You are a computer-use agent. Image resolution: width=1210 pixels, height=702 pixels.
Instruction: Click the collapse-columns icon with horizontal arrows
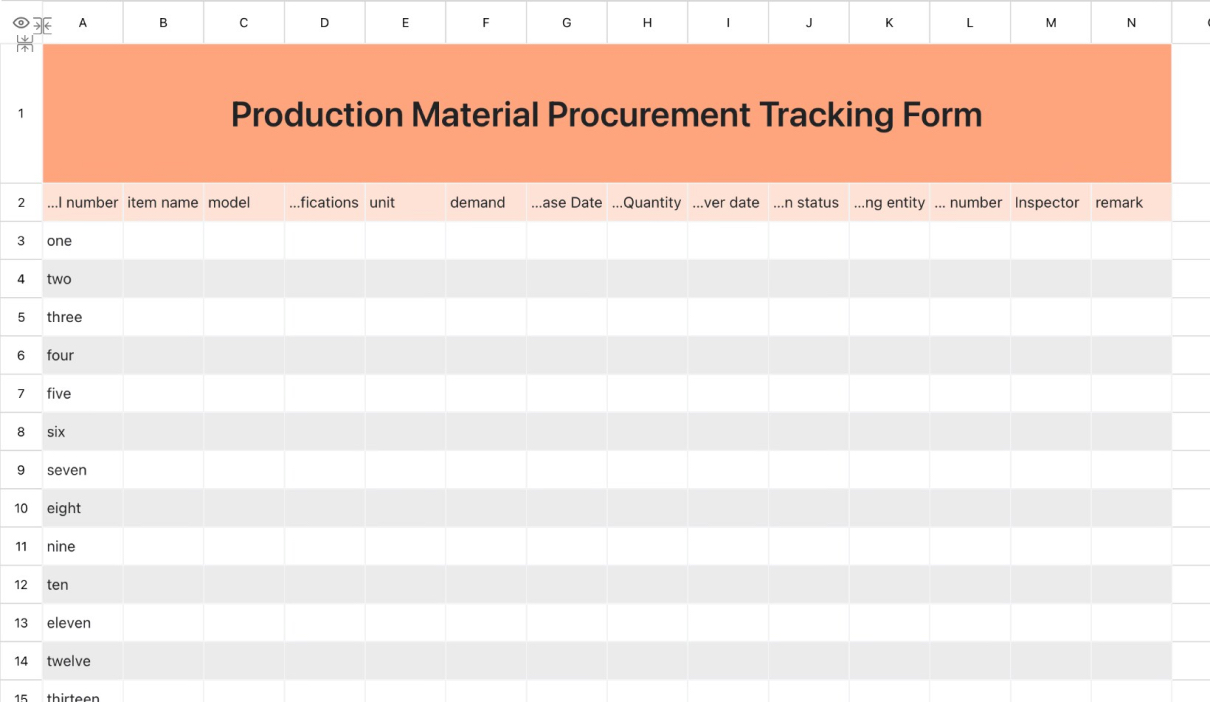pos(42,25)
